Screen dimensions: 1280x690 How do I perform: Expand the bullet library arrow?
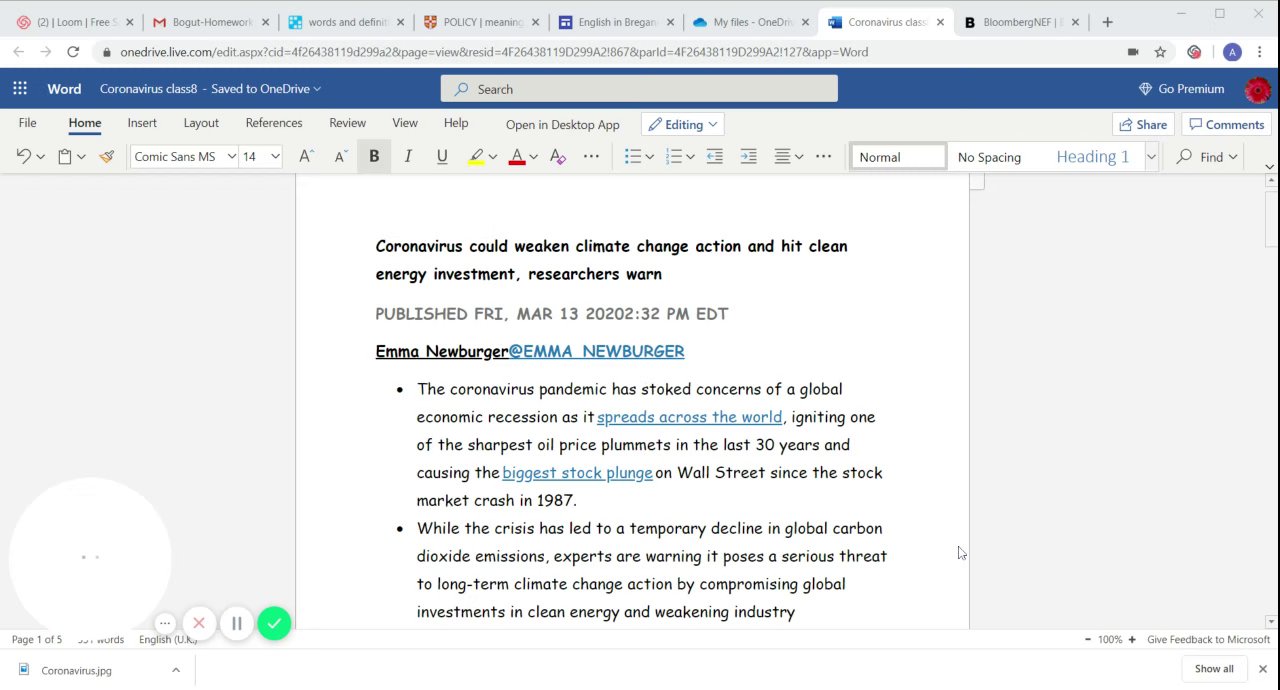(x=649, y=157)
